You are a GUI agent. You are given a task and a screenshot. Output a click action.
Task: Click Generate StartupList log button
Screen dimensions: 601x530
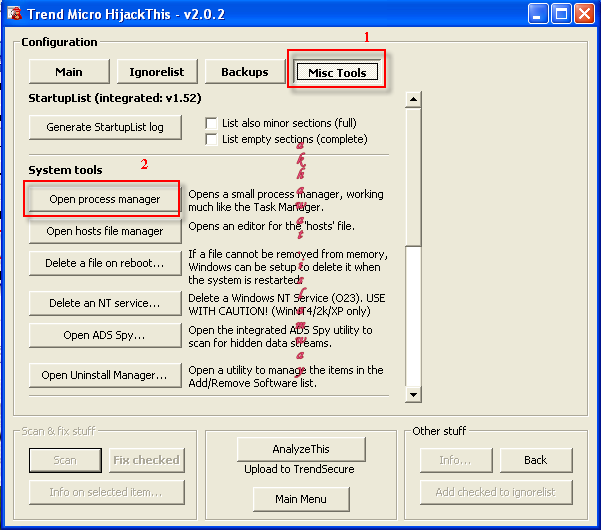105,127
